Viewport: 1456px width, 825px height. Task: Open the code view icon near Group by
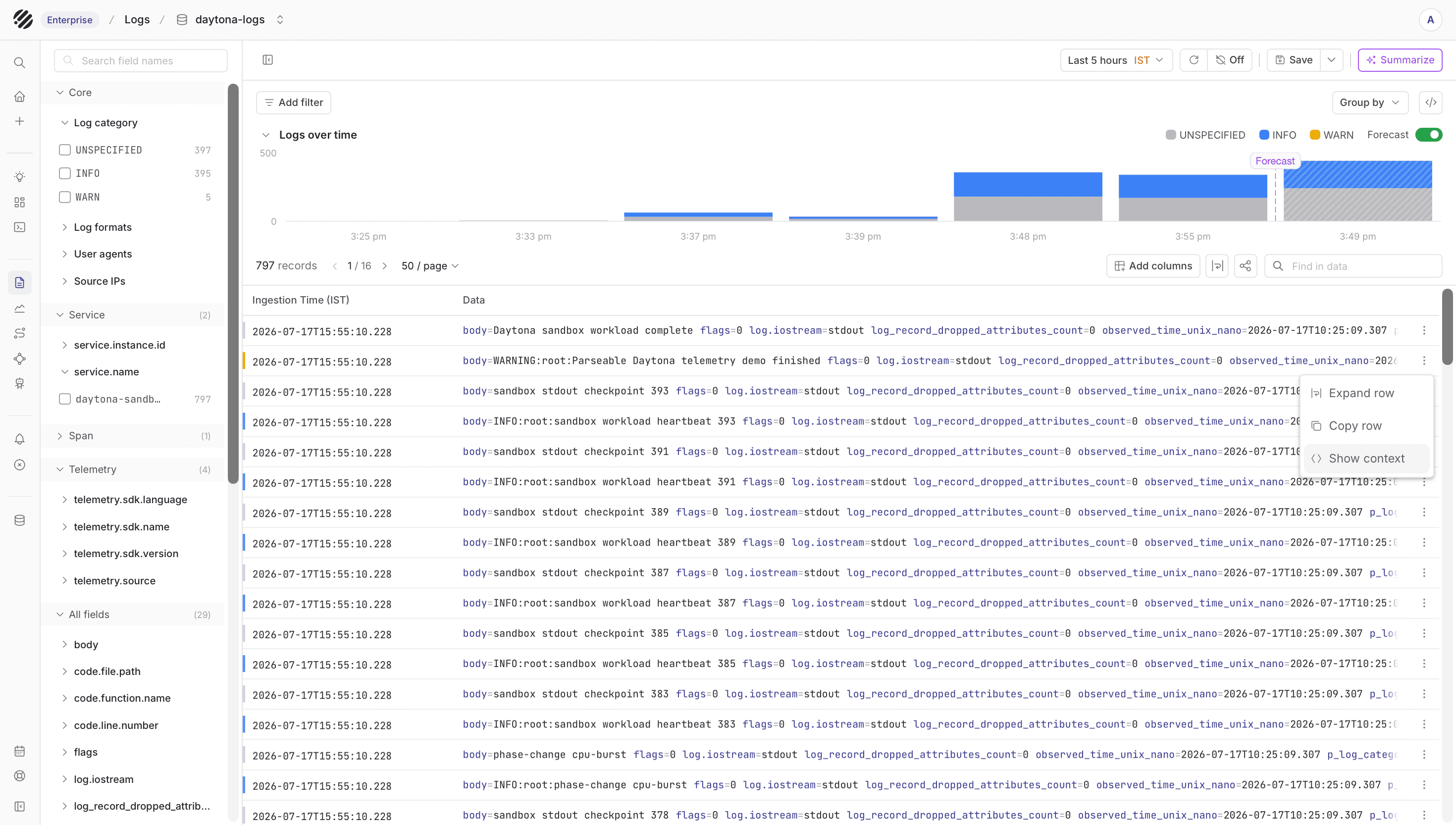1431,103
